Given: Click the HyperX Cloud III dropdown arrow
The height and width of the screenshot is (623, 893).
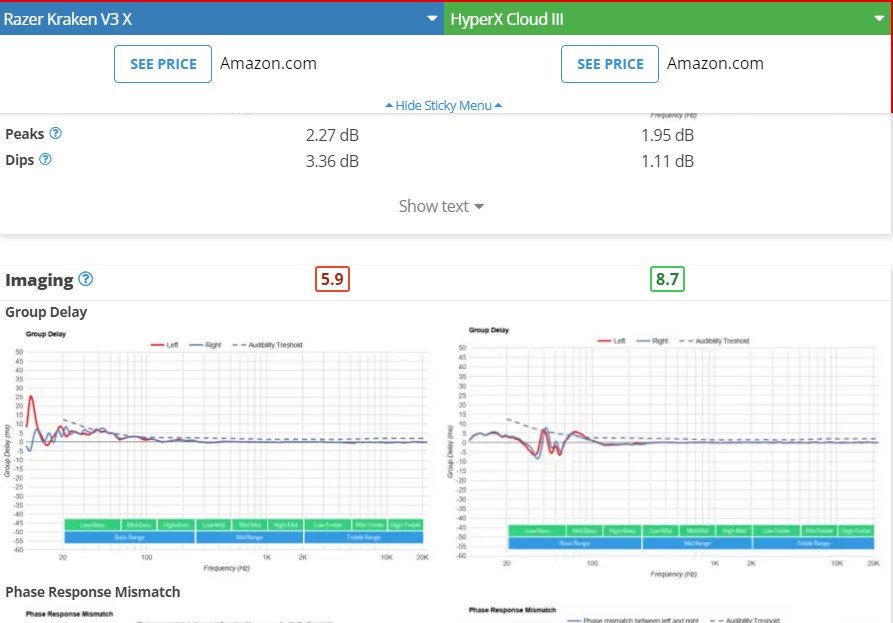Looking at the screenshot, I should (879, 19).
